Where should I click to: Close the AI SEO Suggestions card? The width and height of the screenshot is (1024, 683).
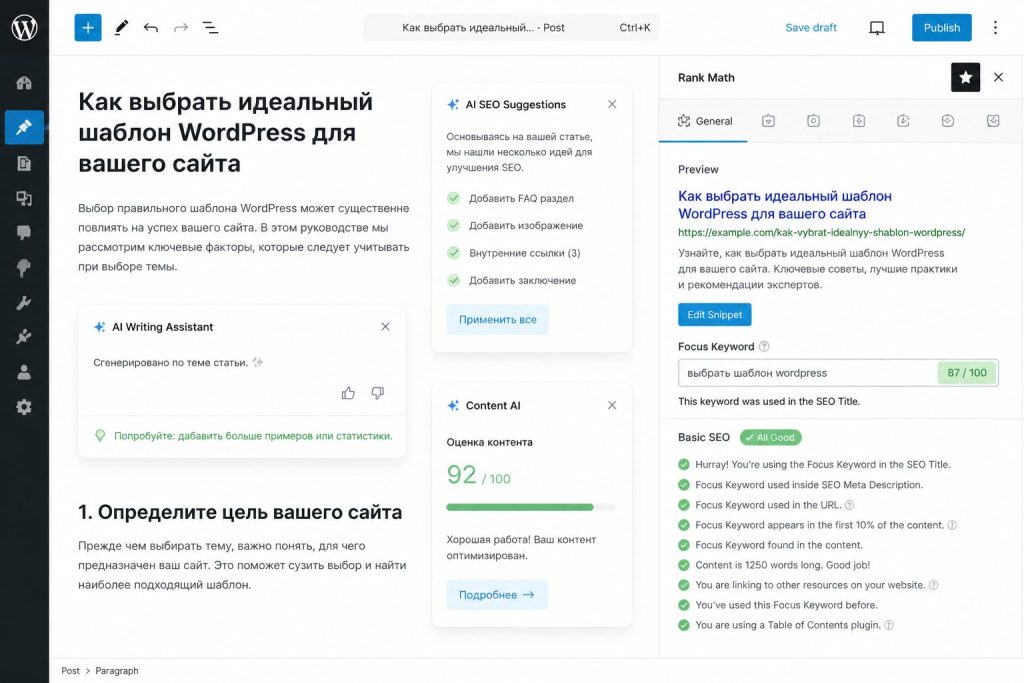coord(612,104)
